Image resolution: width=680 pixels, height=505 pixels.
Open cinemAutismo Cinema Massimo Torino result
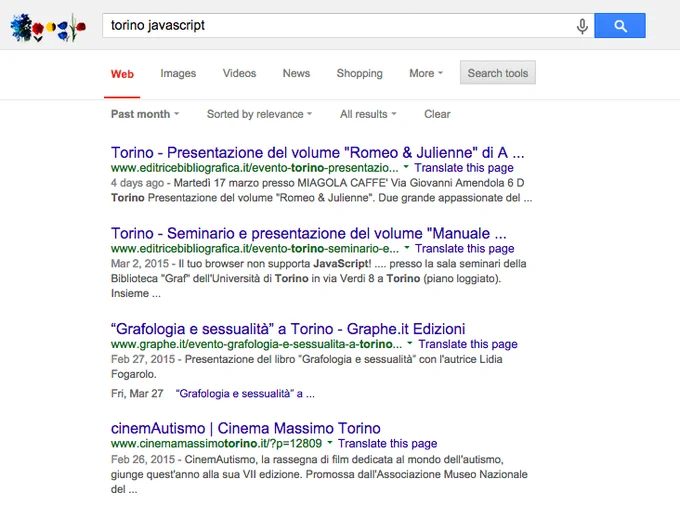pyautogui.click(x=246, y=428)
